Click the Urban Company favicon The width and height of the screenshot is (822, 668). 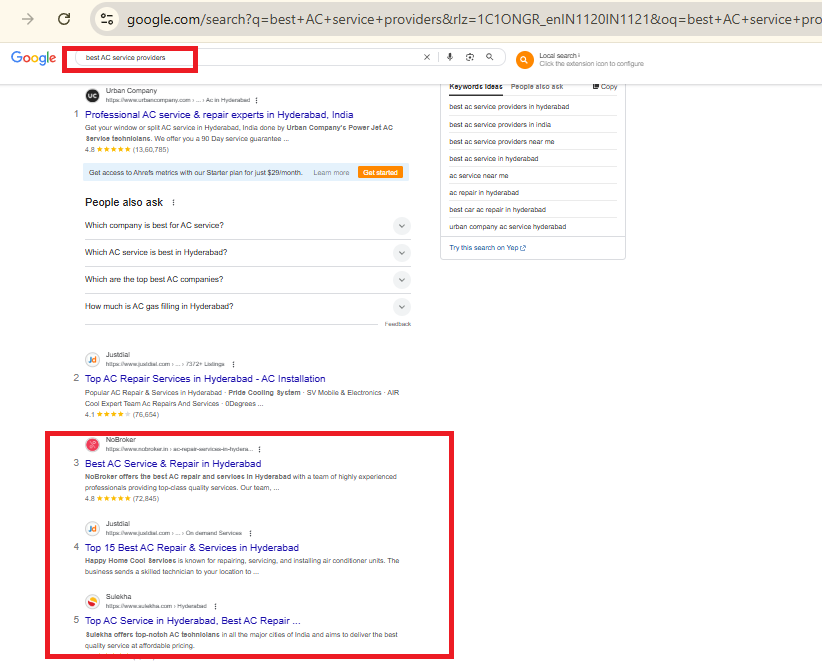tap(92, 95)
